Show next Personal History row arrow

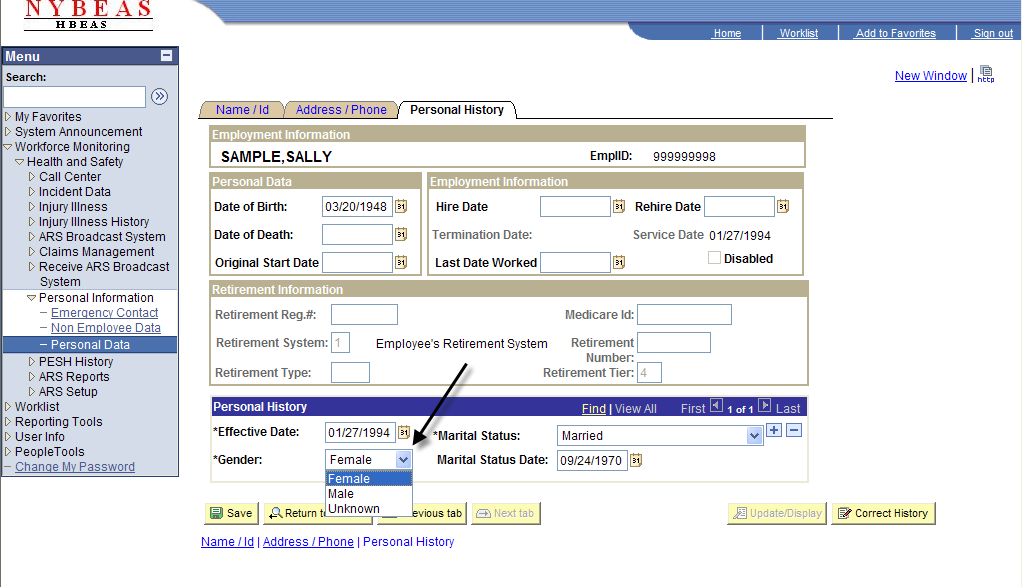coord(765,406)
